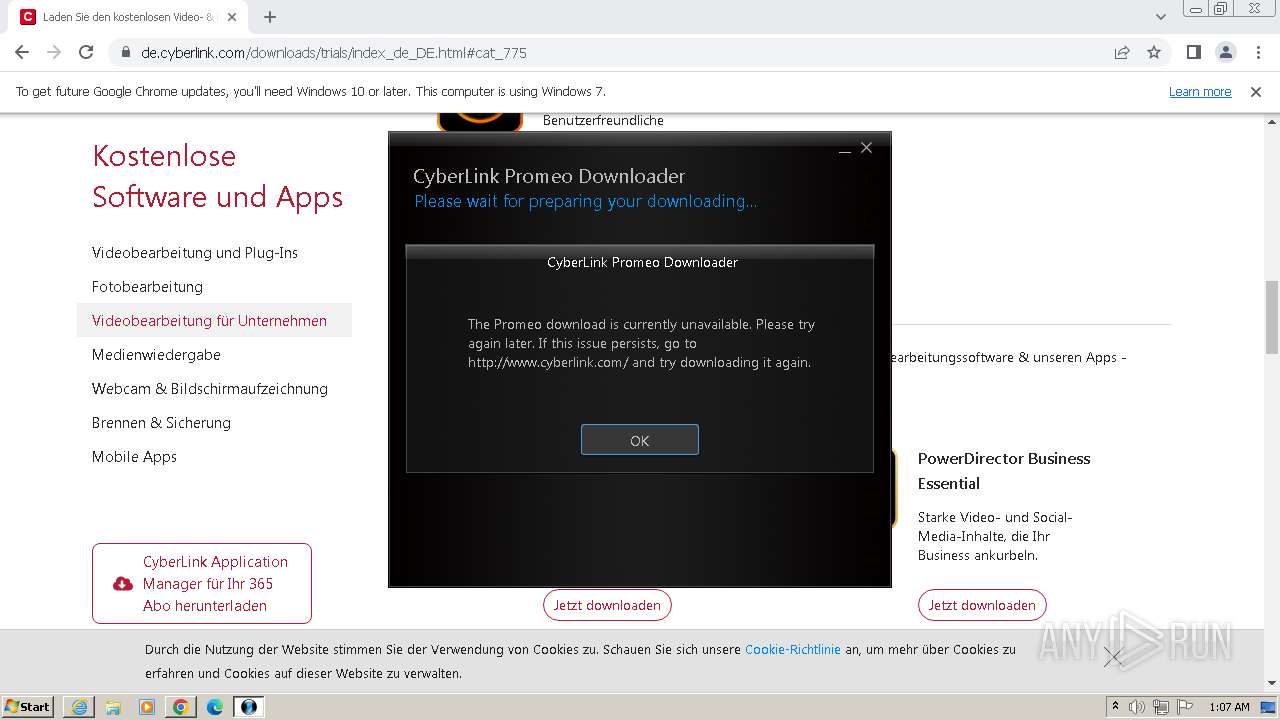Image resolution: width=1280 pixels, height=720 pixels.
Task: Click the PowerDirector Business Essential title
Action: click(x=1004, y=471)
